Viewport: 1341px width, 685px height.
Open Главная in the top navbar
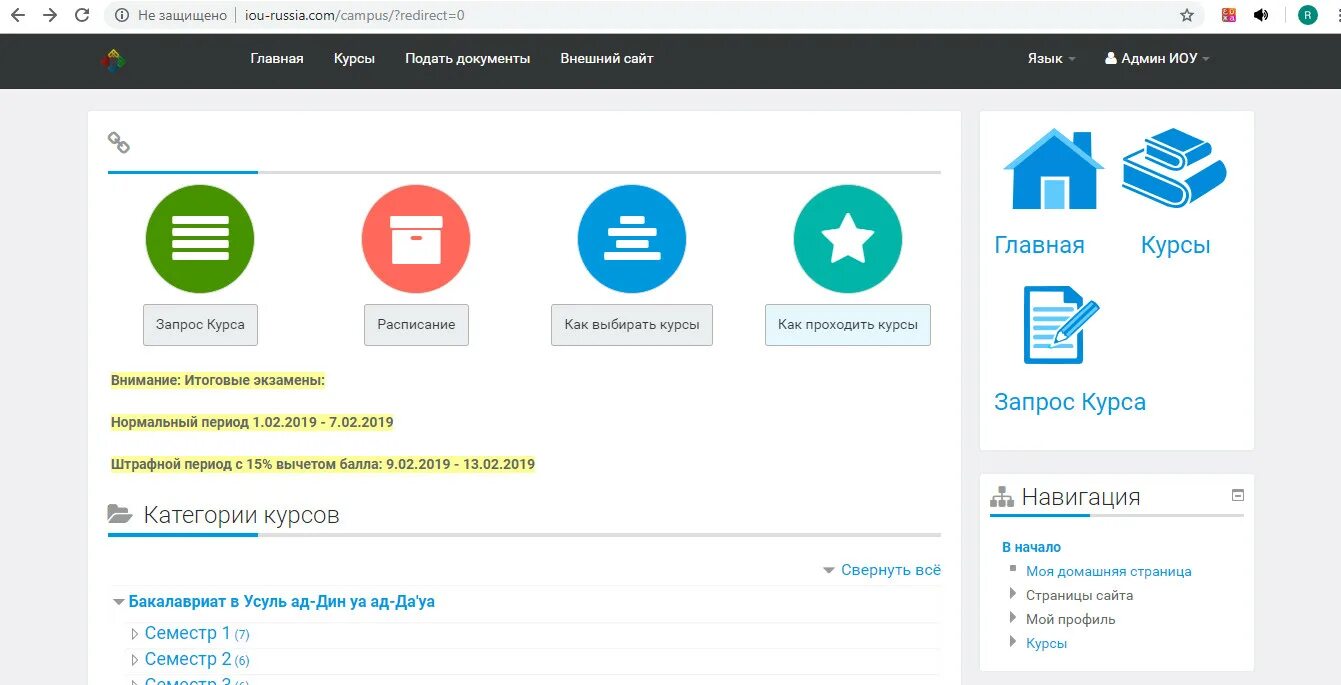277,59
